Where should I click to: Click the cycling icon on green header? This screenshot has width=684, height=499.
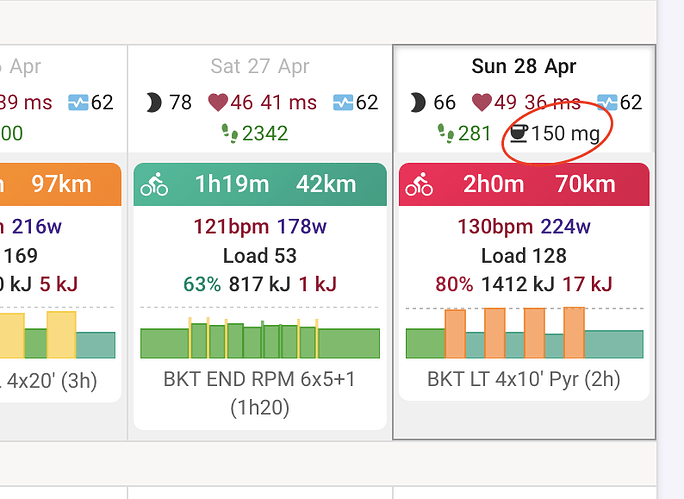pos(154,184)
